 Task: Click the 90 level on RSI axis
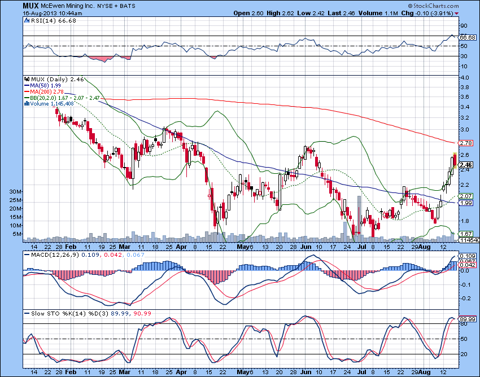click(464, 26)
